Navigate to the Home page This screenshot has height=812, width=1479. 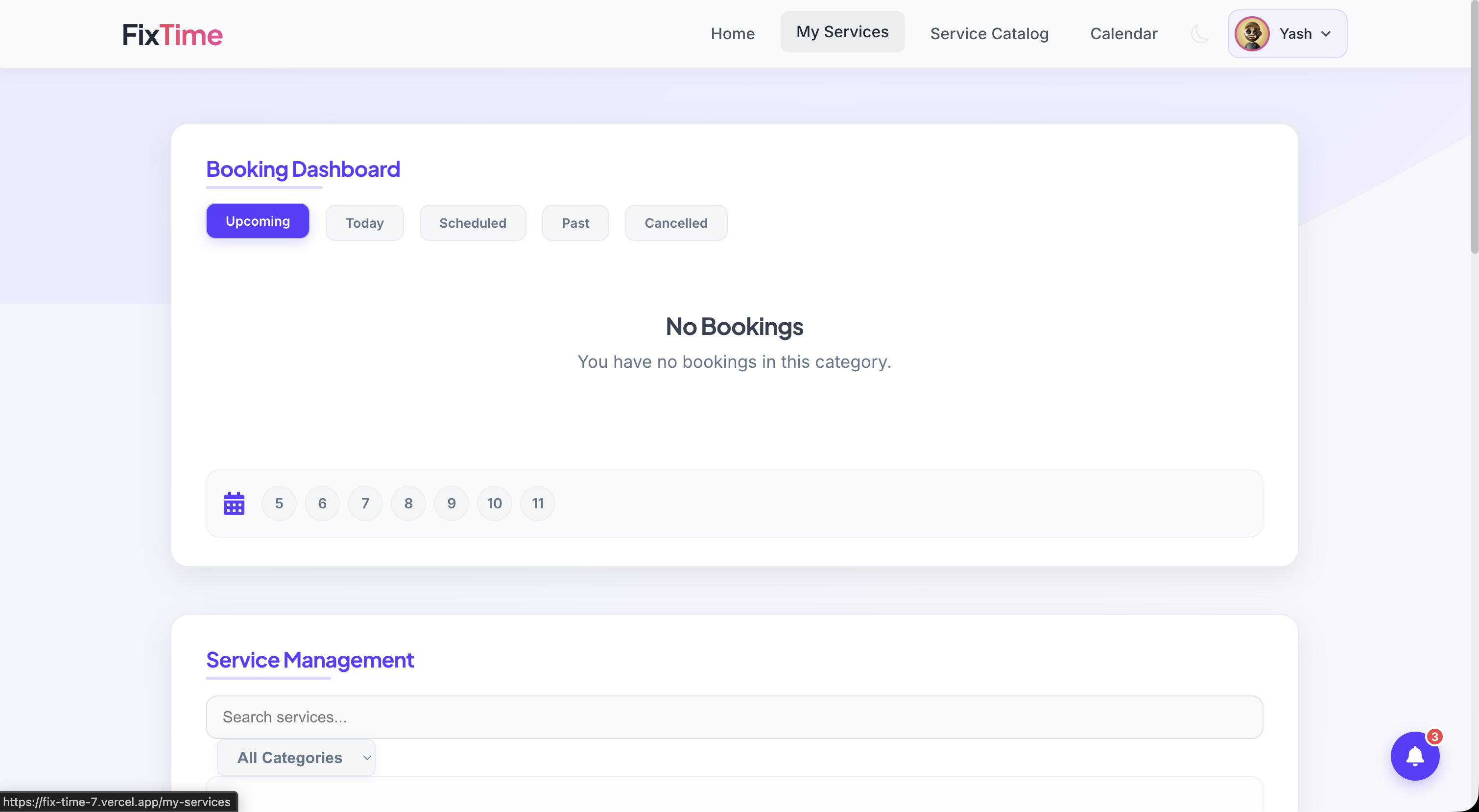[733, 33]
